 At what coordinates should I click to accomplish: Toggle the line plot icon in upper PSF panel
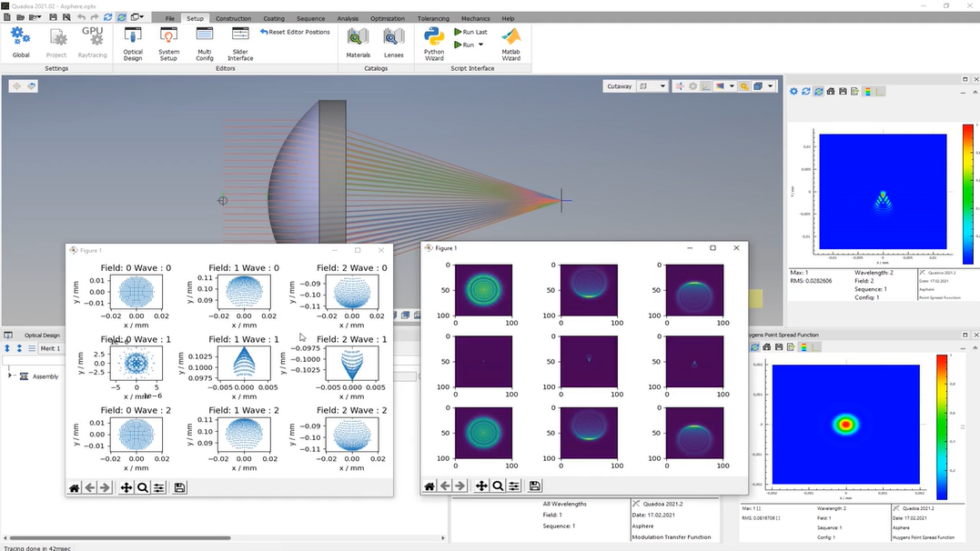point(880,91)
